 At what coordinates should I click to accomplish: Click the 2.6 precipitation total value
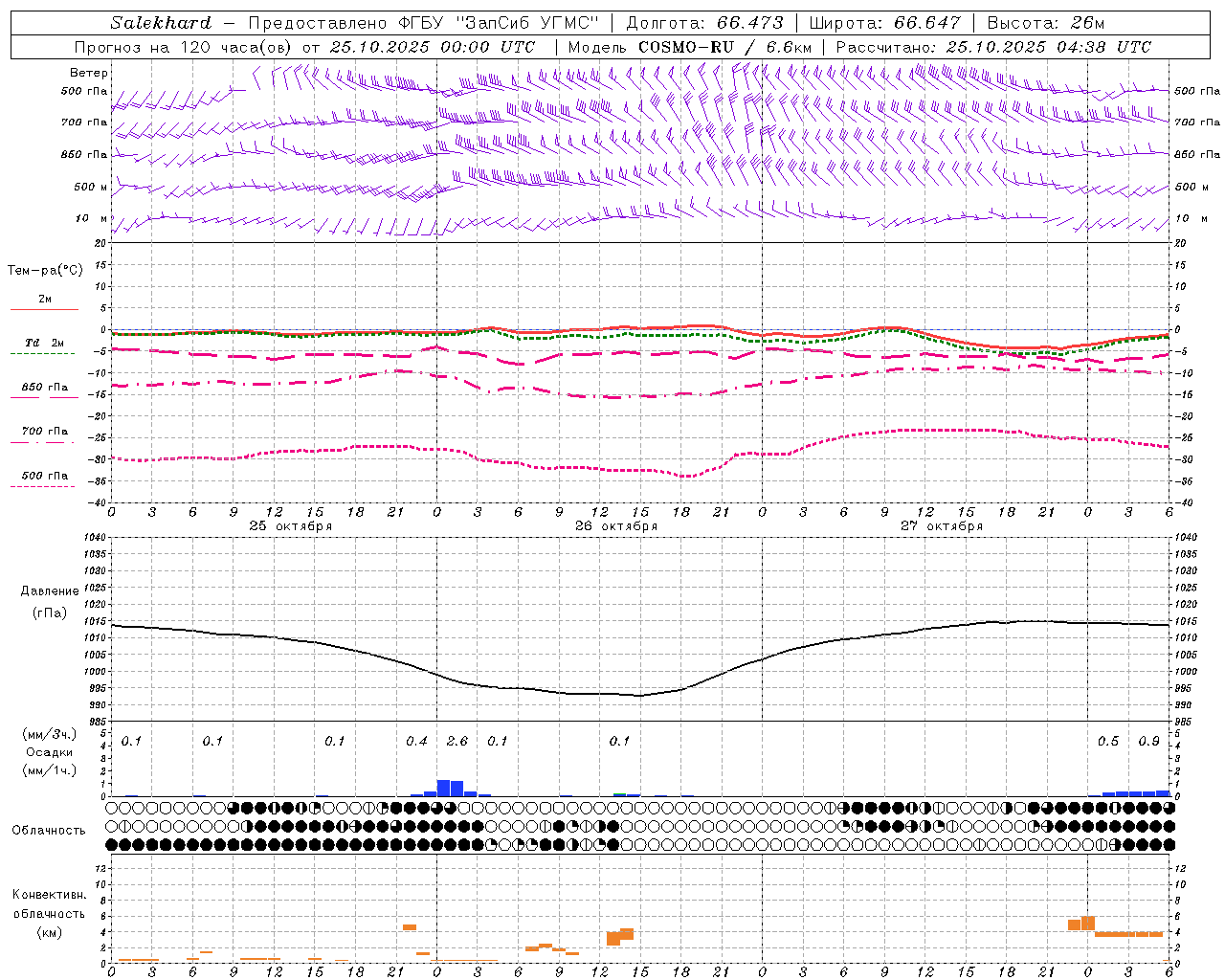[457, 742]
